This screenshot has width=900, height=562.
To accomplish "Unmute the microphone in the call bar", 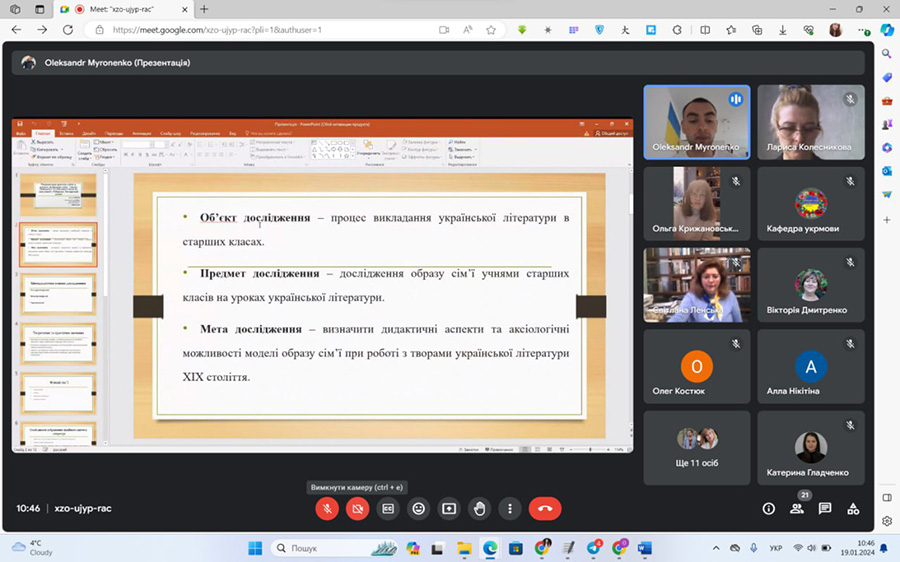I will tap(327, 508).
